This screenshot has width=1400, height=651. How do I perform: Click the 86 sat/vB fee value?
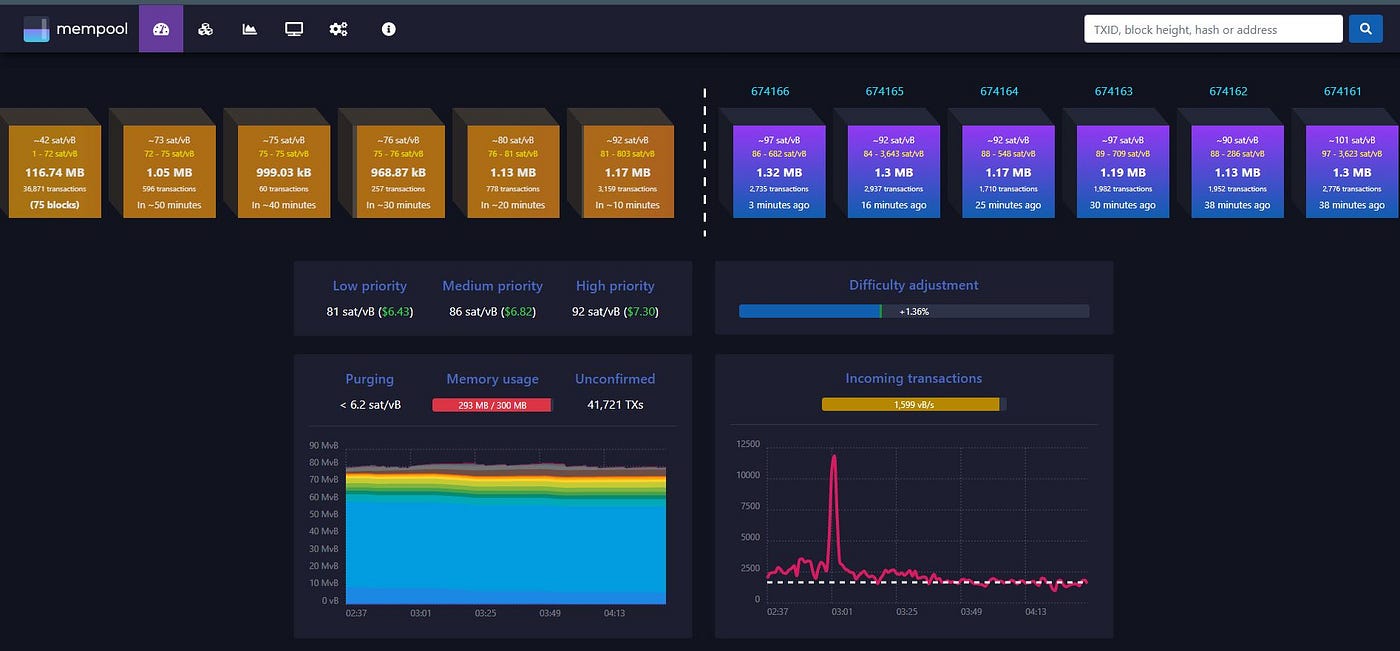coord(492,312)
